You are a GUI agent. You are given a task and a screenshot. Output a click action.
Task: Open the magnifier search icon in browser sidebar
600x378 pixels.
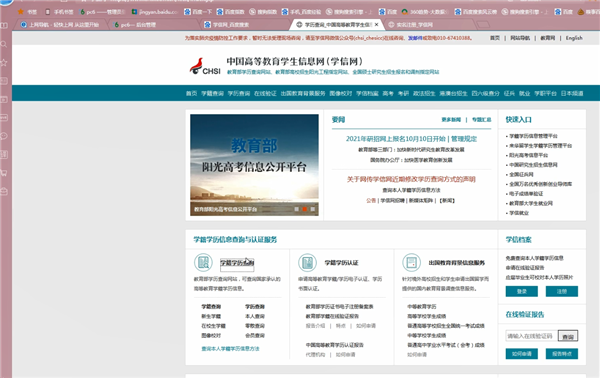pos(4,44)
